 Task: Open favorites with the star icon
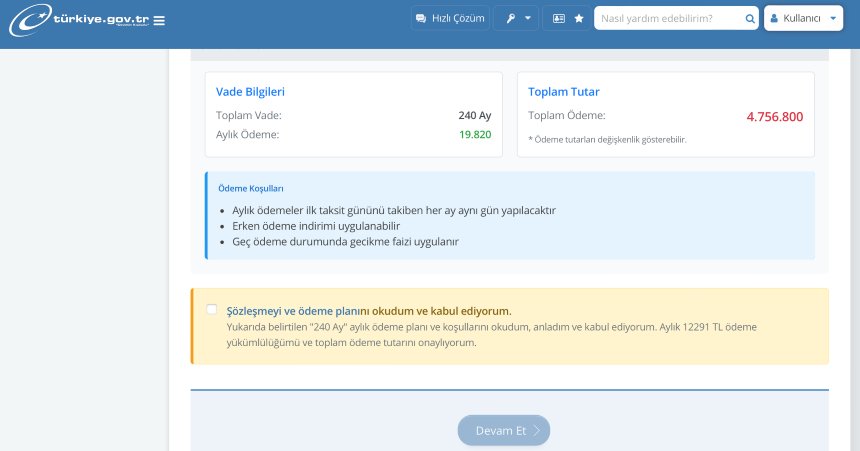click(579, 18)
